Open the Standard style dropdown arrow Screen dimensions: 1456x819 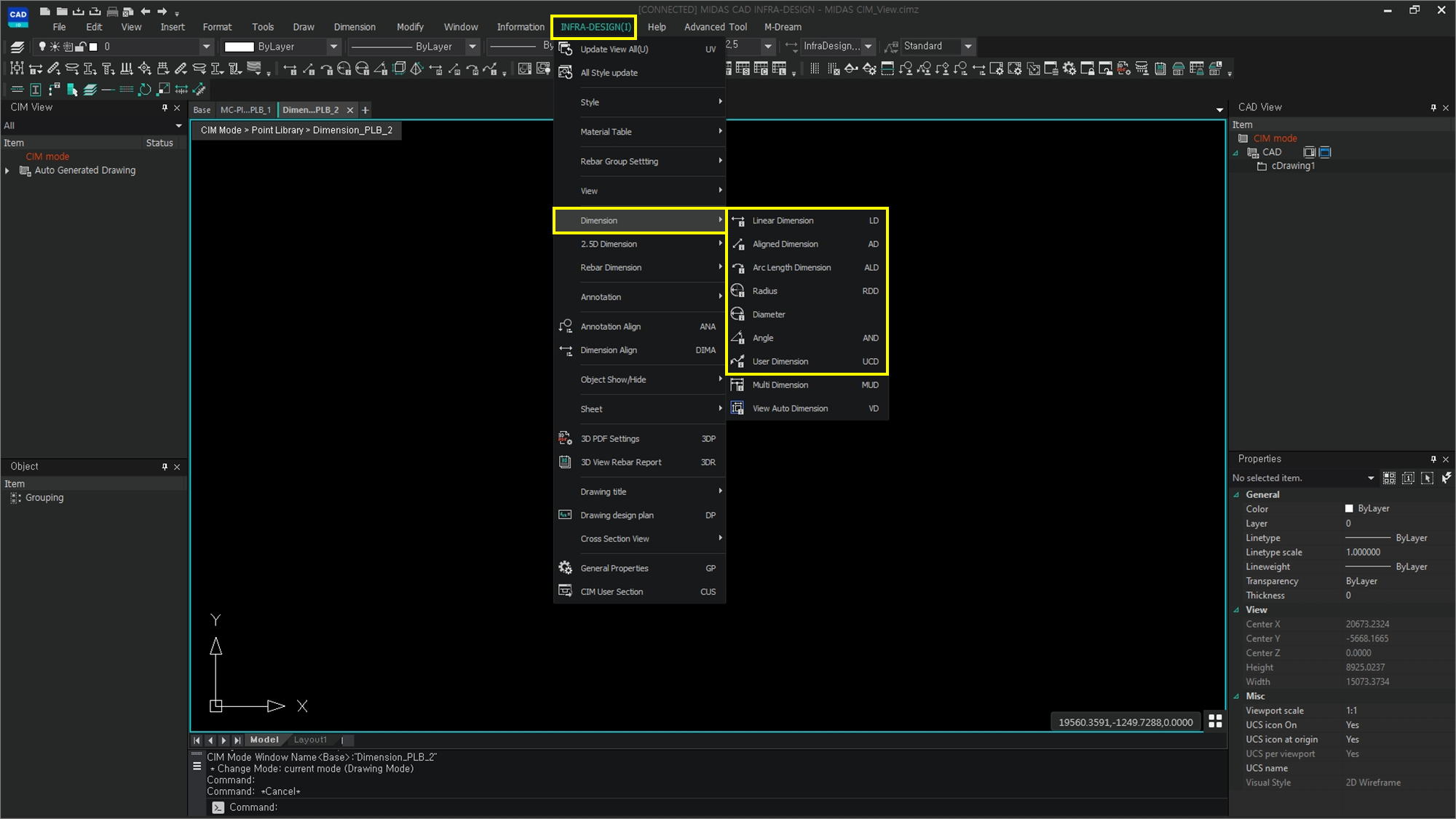click(968, 46)
